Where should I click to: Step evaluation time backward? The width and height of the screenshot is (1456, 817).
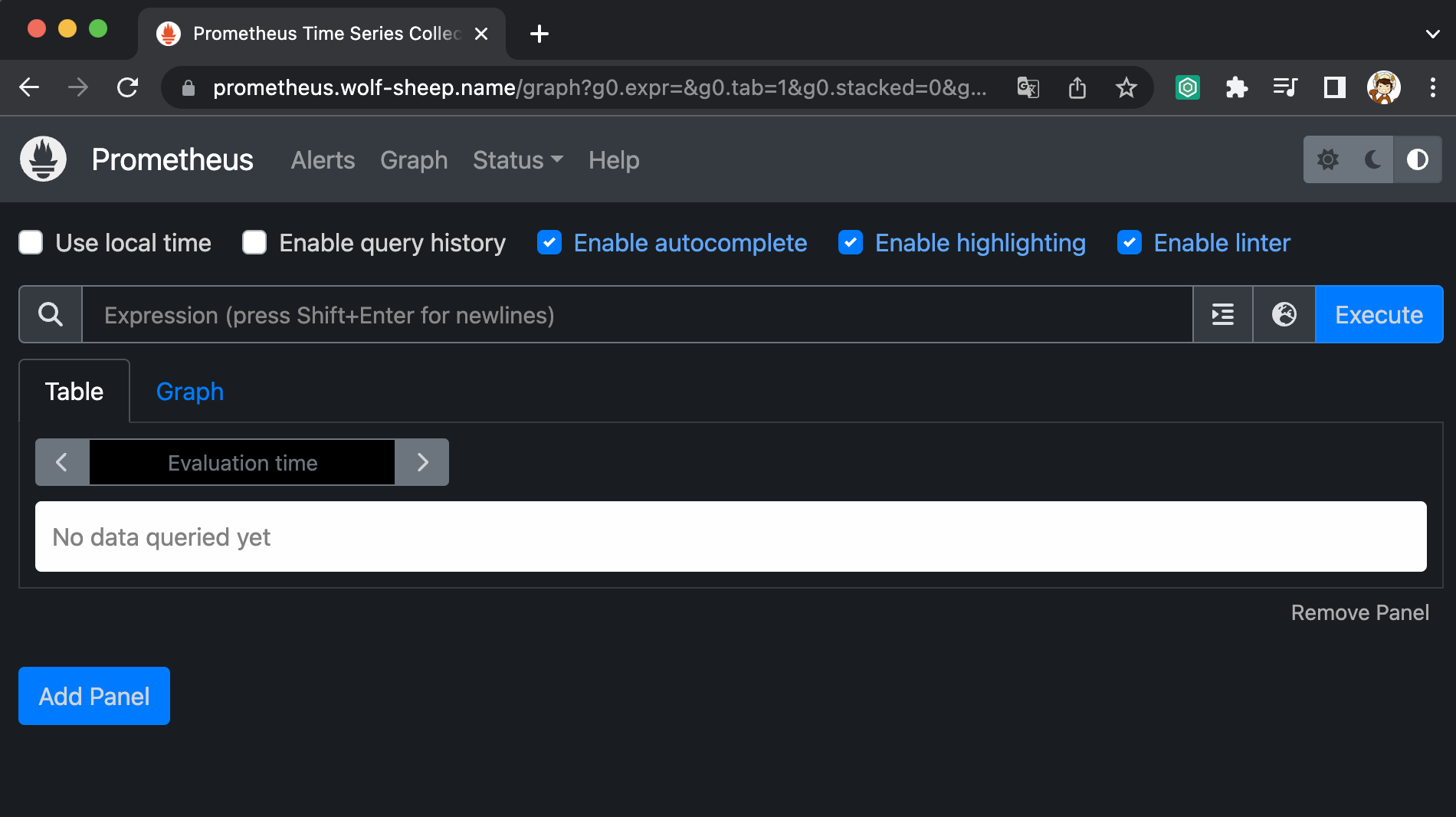coord(62,462)
